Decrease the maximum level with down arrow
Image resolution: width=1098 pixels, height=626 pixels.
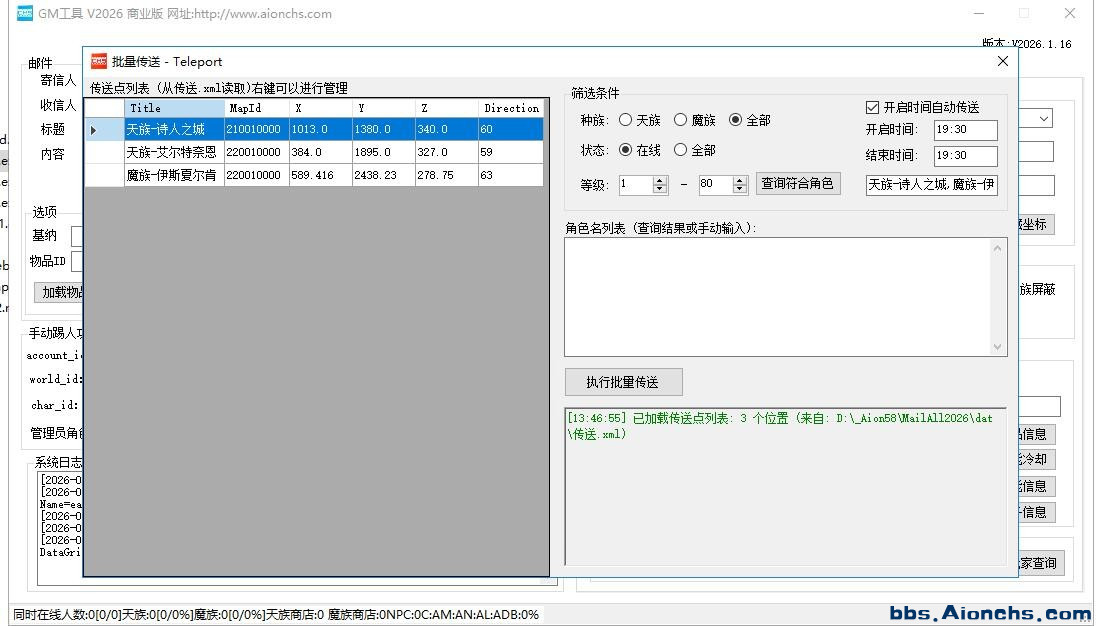tap(740, 189)
